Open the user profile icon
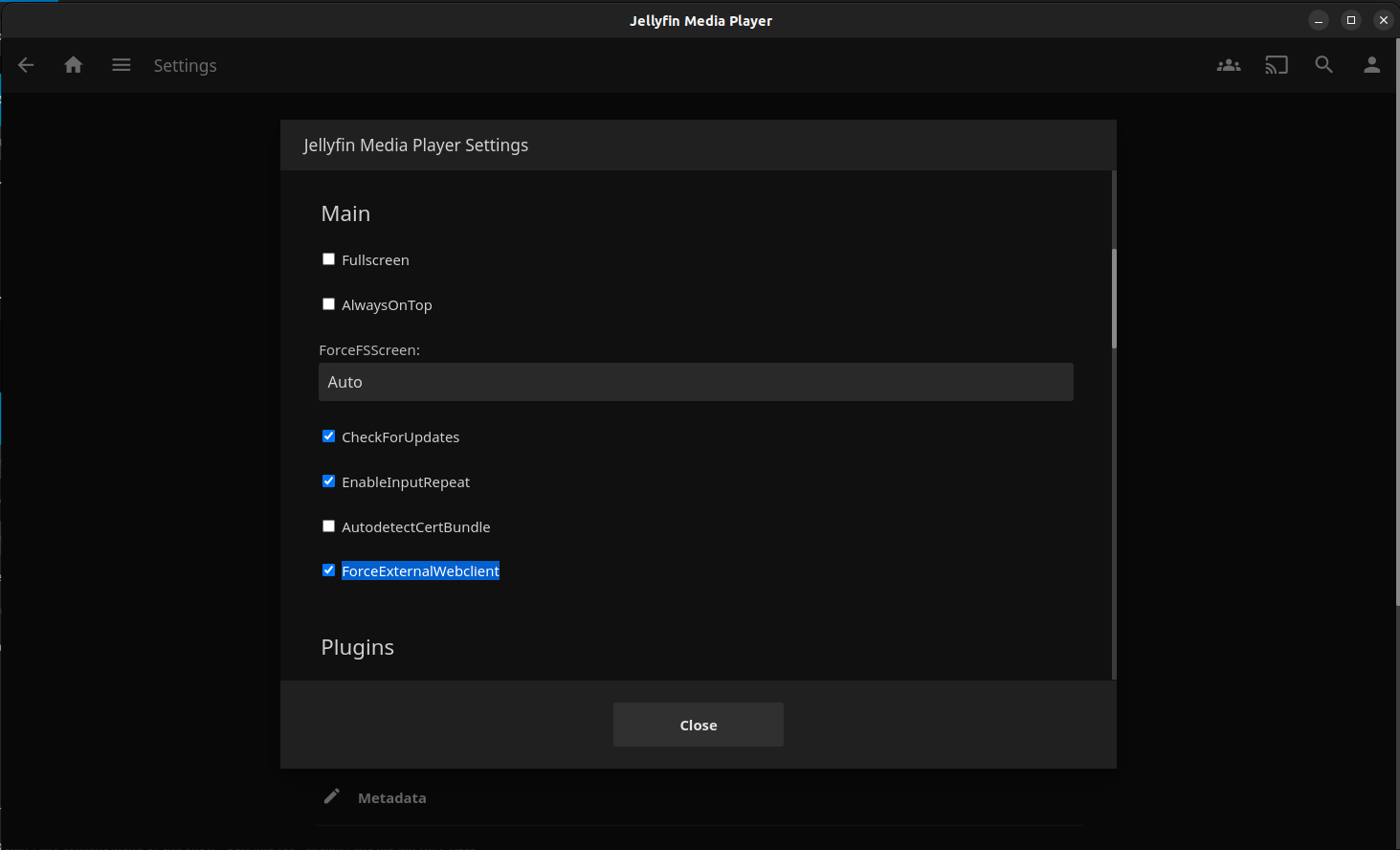This screenshot has height=850, width=1400. (1371, 65)
